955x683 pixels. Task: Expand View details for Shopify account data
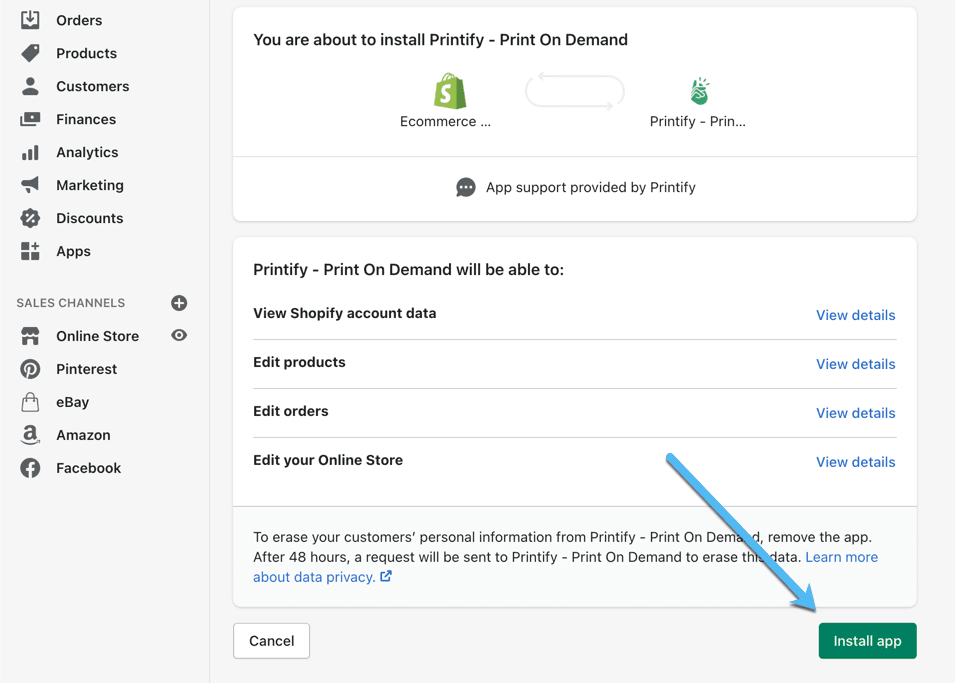click(856, 315)
